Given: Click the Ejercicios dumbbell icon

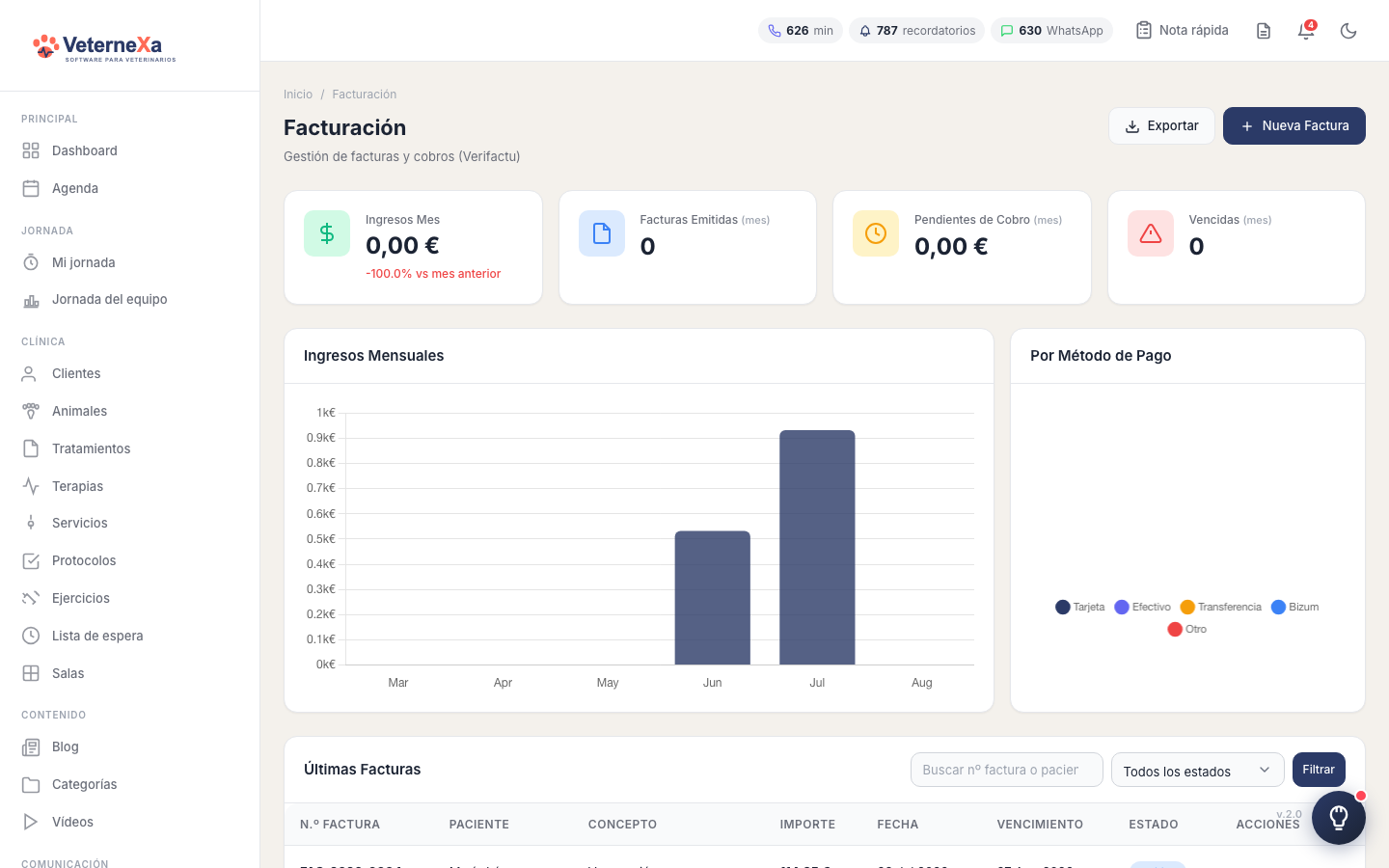Looking at the screenshot, I should (31, 598).
